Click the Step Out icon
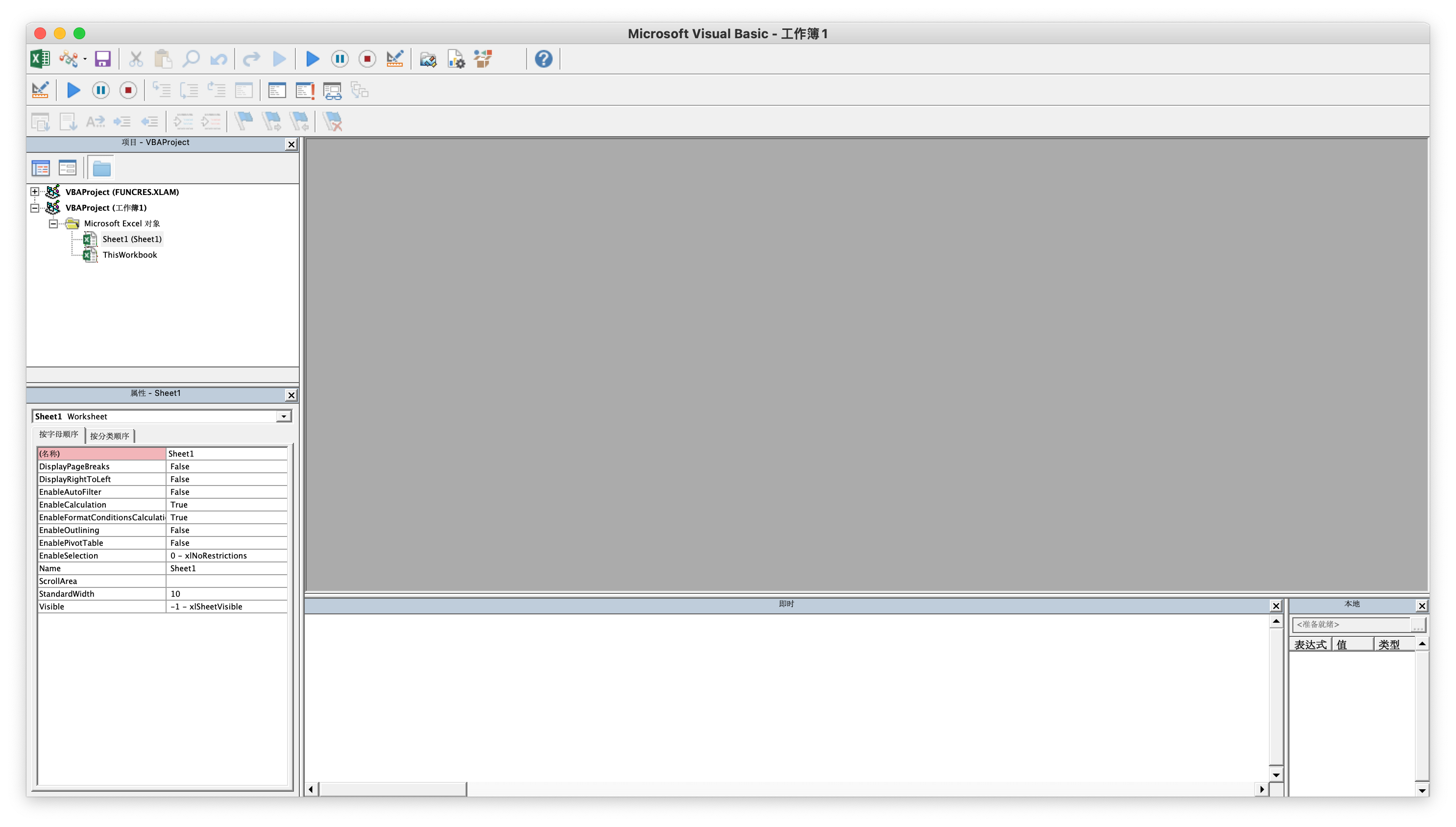This screenshot has width=1456, height=827. tap(217, 90)
